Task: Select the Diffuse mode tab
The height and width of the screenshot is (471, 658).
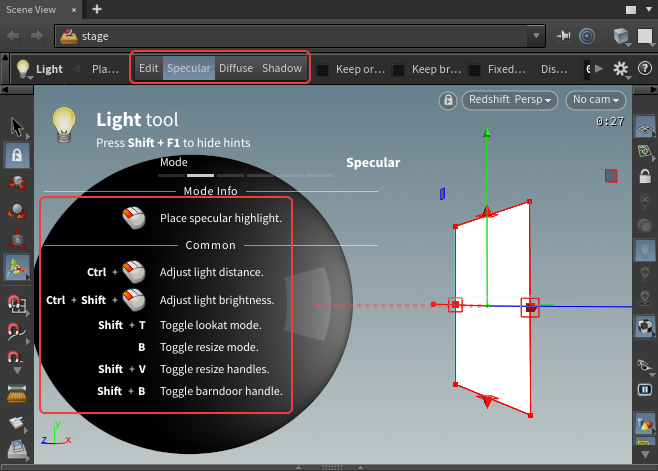Action: tap(236, 68)
